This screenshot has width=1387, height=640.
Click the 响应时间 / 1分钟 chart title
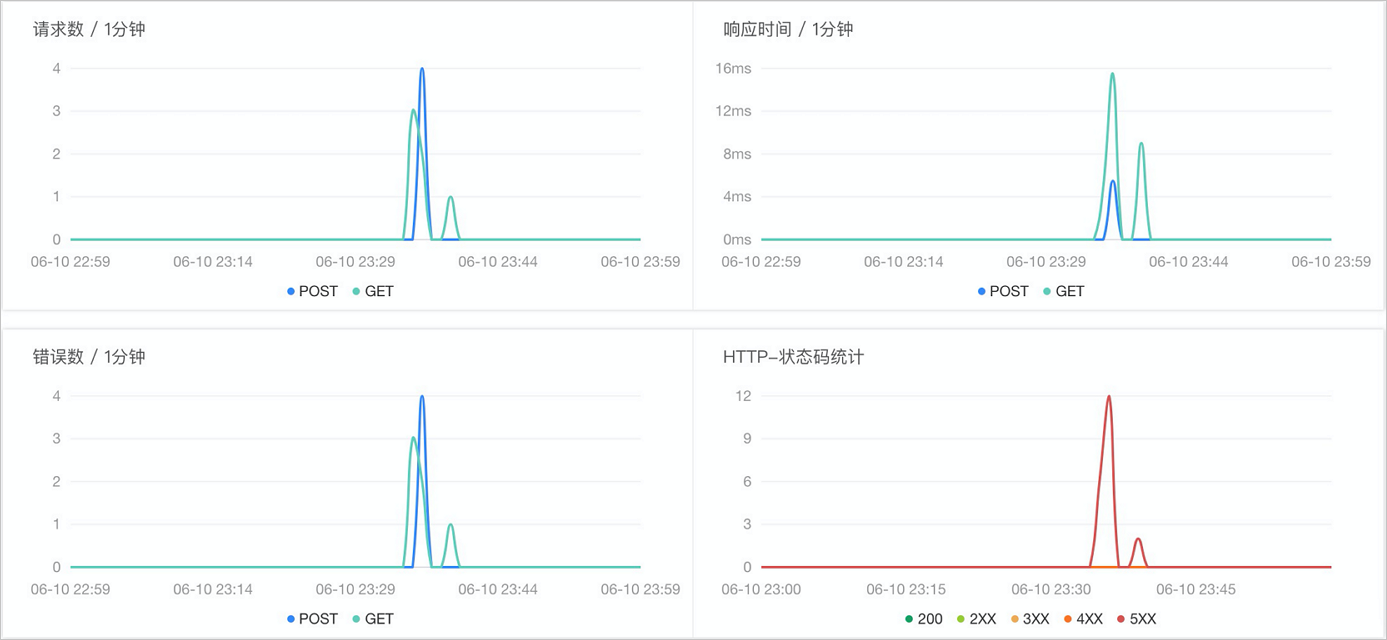tap(788, 29)
